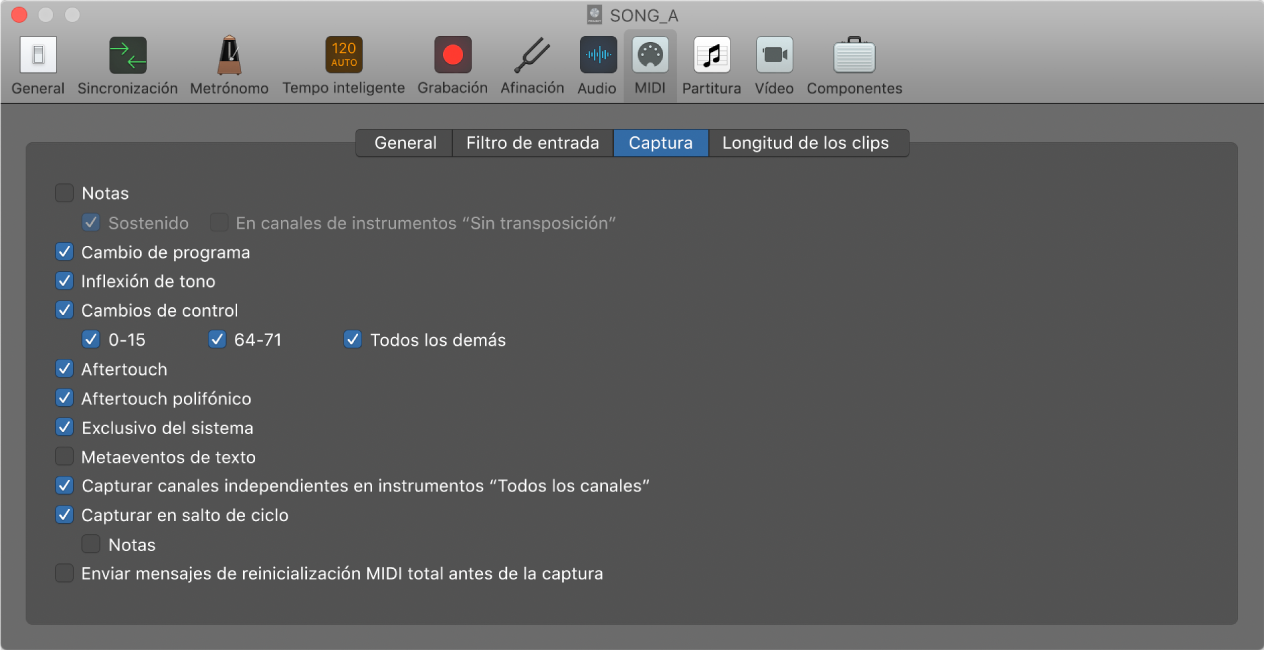Toggle En canales de instrumentos Sin transposición
The image size is (1264, 652).
[219, 223]
